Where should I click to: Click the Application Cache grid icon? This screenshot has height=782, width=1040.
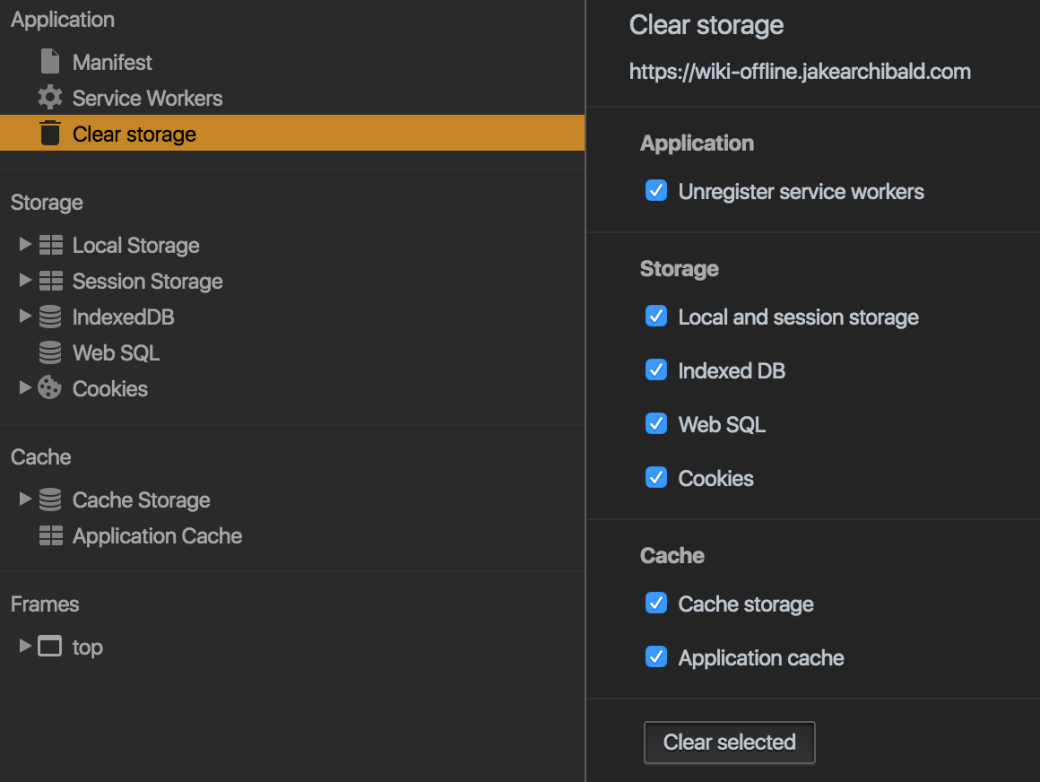[51, 535]
